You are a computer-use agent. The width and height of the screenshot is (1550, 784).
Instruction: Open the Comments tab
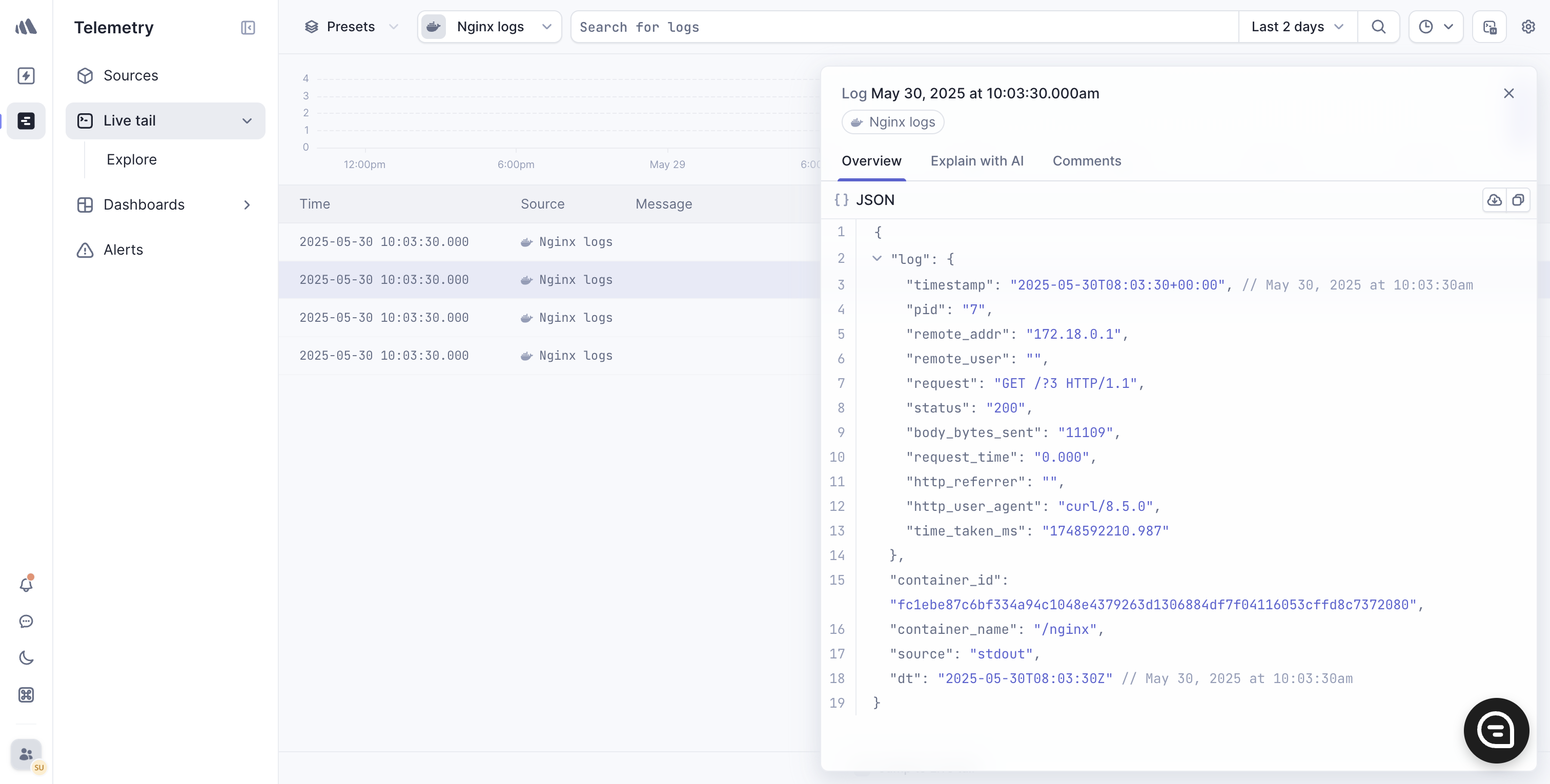click(1086, 161)
